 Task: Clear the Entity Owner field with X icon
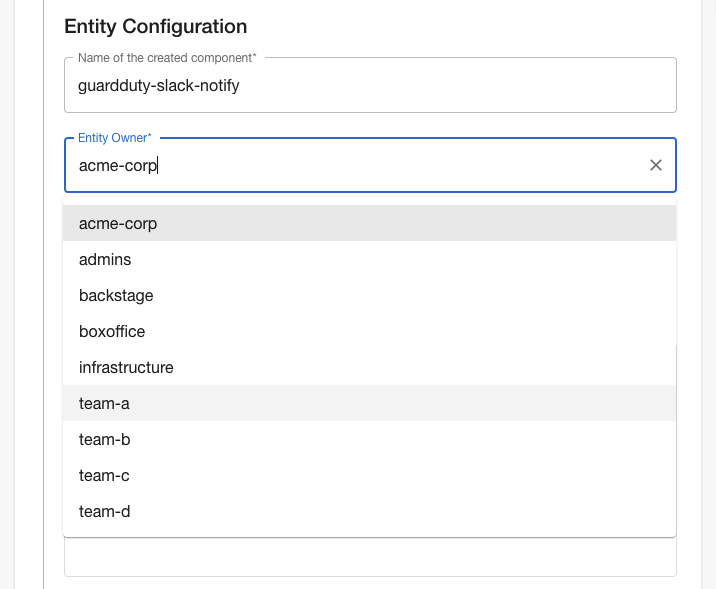[x=656, y=165]
